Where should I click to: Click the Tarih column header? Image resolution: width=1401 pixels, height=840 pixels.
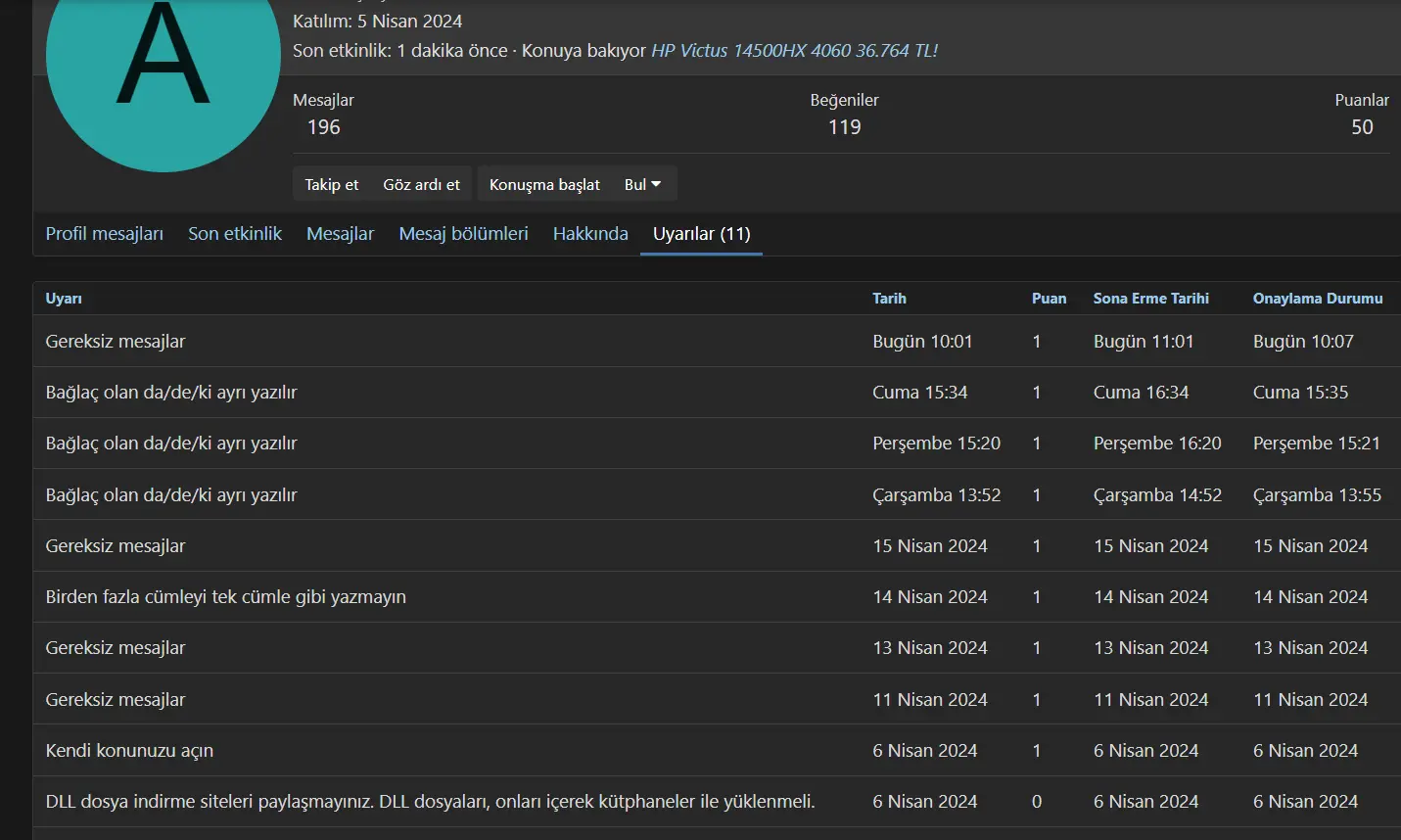point(889,299)
